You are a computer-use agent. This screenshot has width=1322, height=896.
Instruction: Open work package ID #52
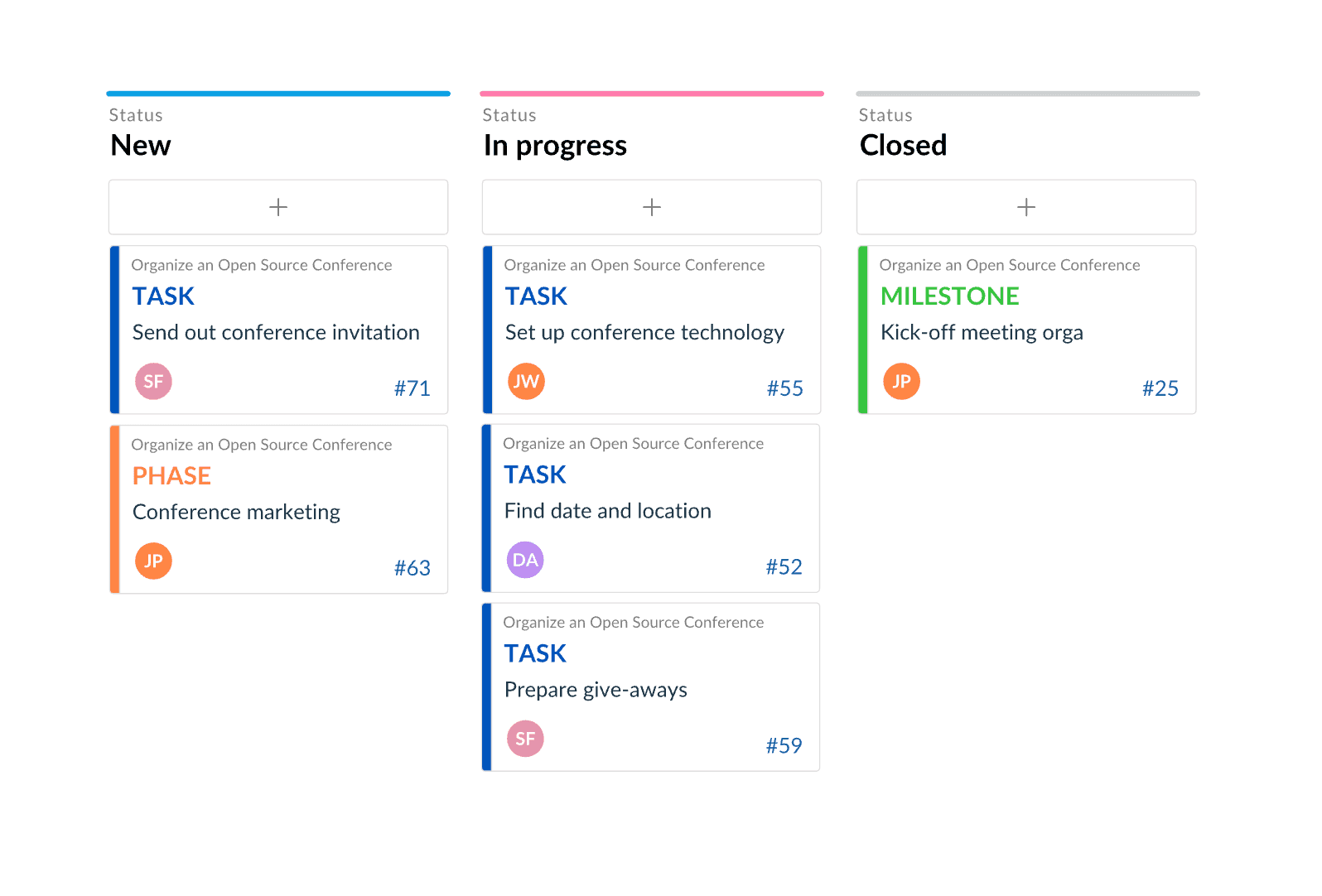[x=784, y=567]
